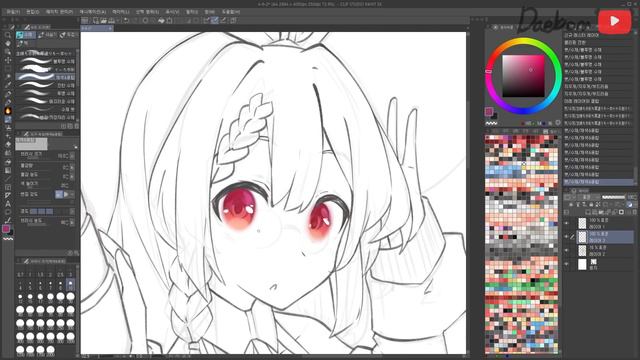The height and width of the screenshot is (360, 640).
Task: Click the Clear circle icon in command bar
Action: [145, 20]
